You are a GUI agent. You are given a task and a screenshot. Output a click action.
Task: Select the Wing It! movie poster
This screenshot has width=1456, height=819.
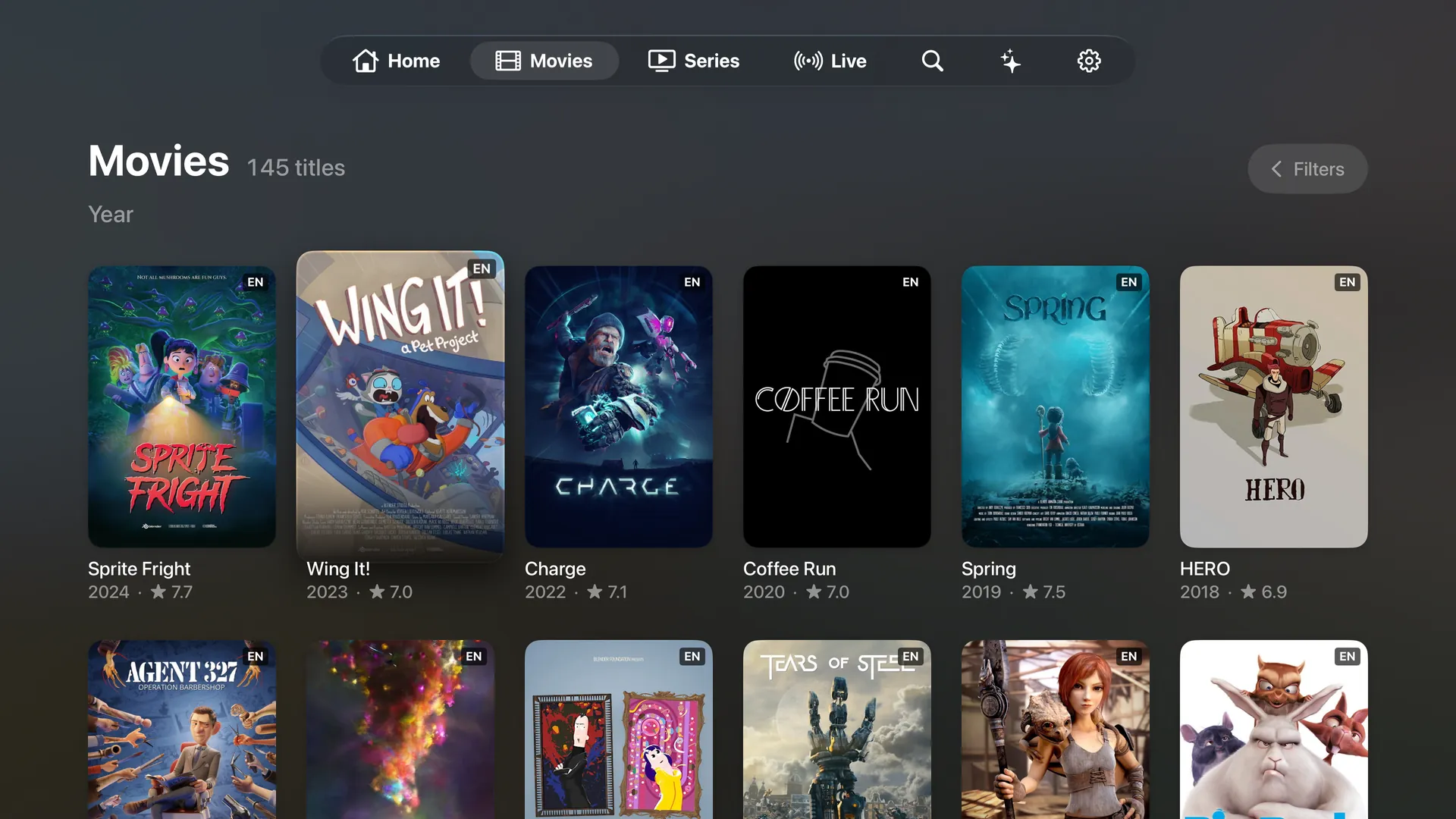pos(400,406)
